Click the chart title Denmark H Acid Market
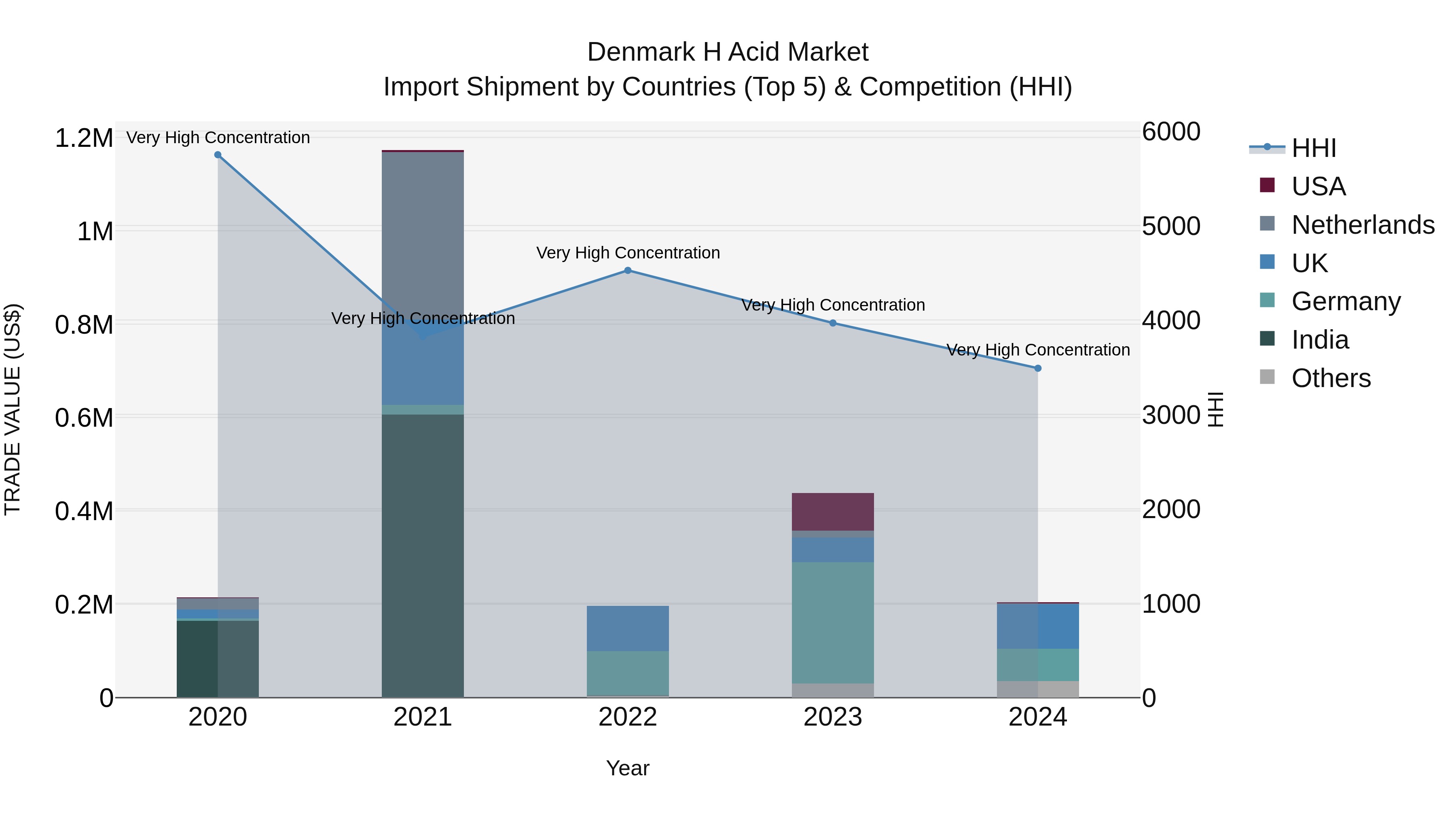This screenshot has height=819, width=1456. [728, 52]
